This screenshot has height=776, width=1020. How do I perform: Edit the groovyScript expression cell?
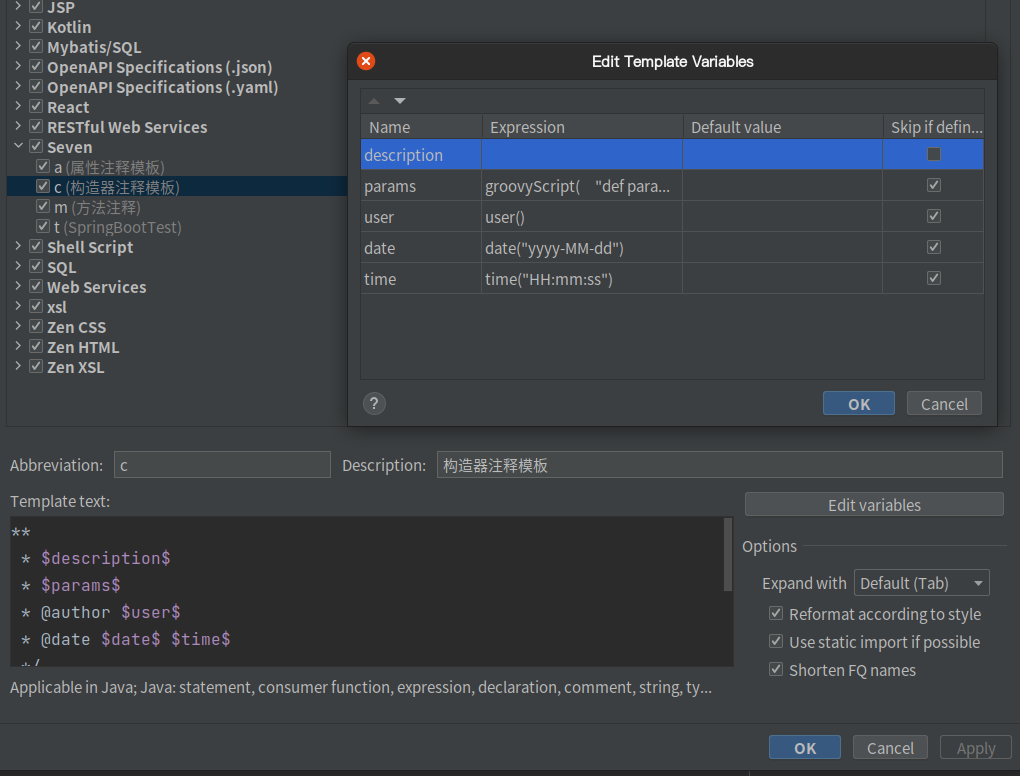pos(582,186)
